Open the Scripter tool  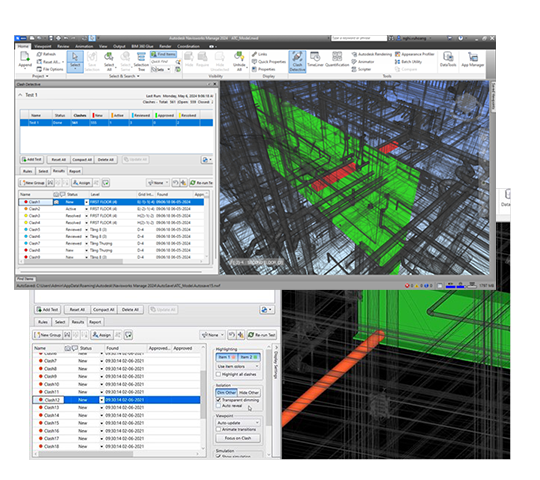coord(361,69)
